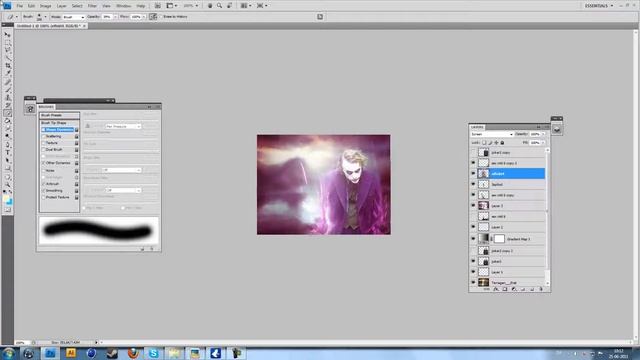Add layer mask icon in Layers panel
This screenshot has width=640, height=360.
coord(505,289)
